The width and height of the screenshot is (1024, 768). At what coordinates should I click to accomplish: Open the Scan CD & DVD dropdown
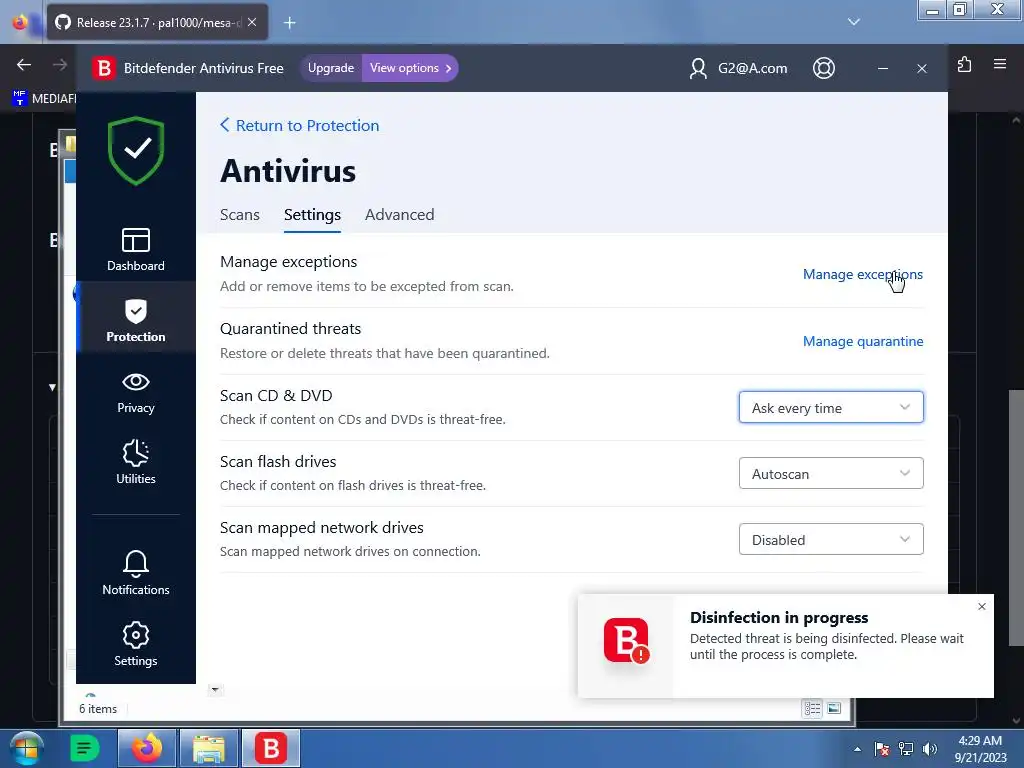click(831, 408)
